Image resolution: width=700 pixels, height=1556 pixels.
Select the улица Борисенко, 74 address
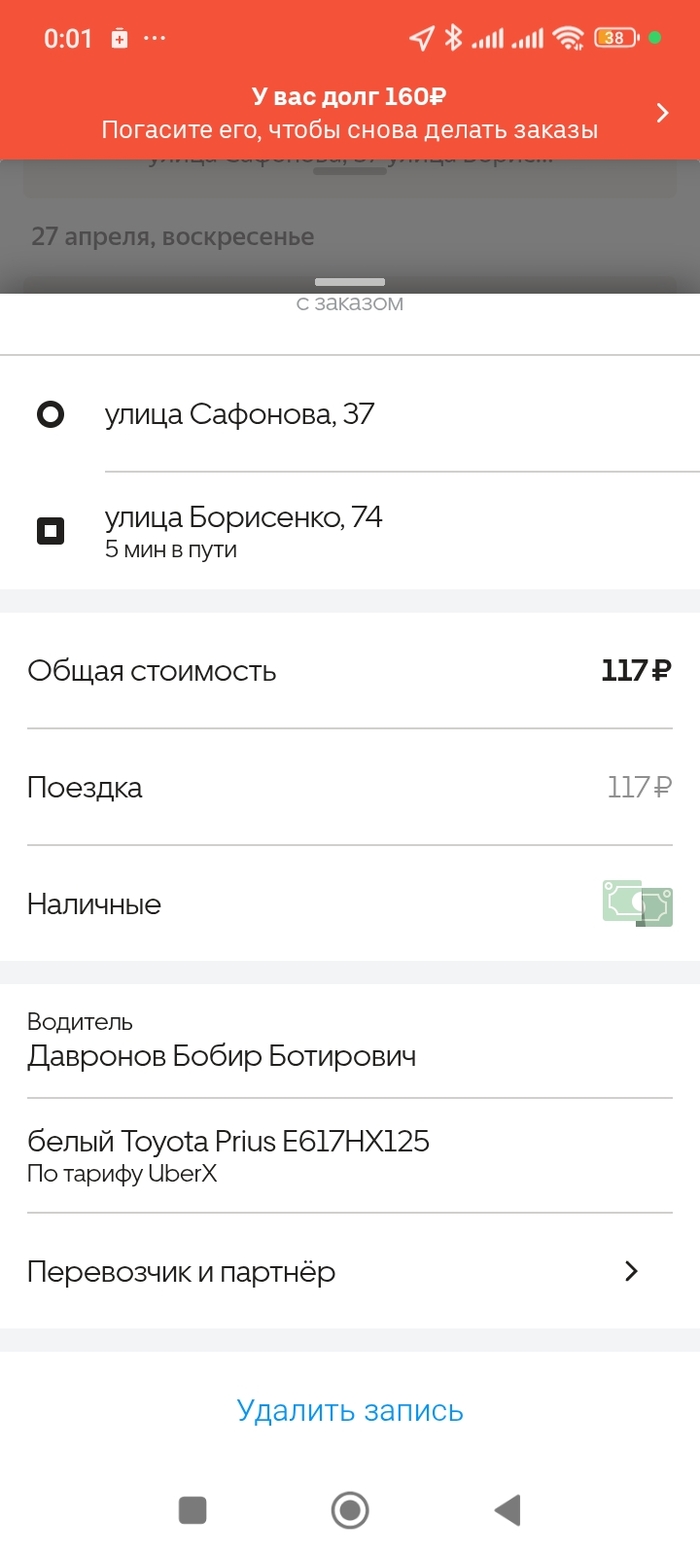click(243, 519)
